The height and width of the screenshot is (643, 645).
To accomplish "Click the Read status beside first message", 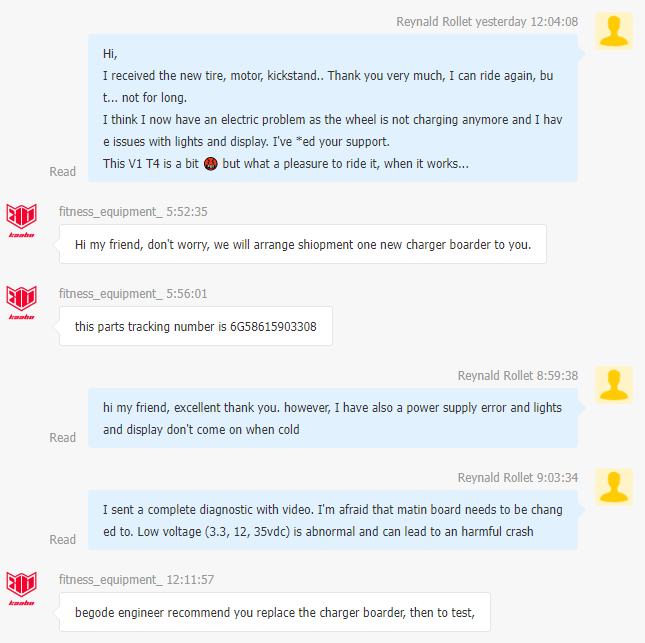I will 63,172.
